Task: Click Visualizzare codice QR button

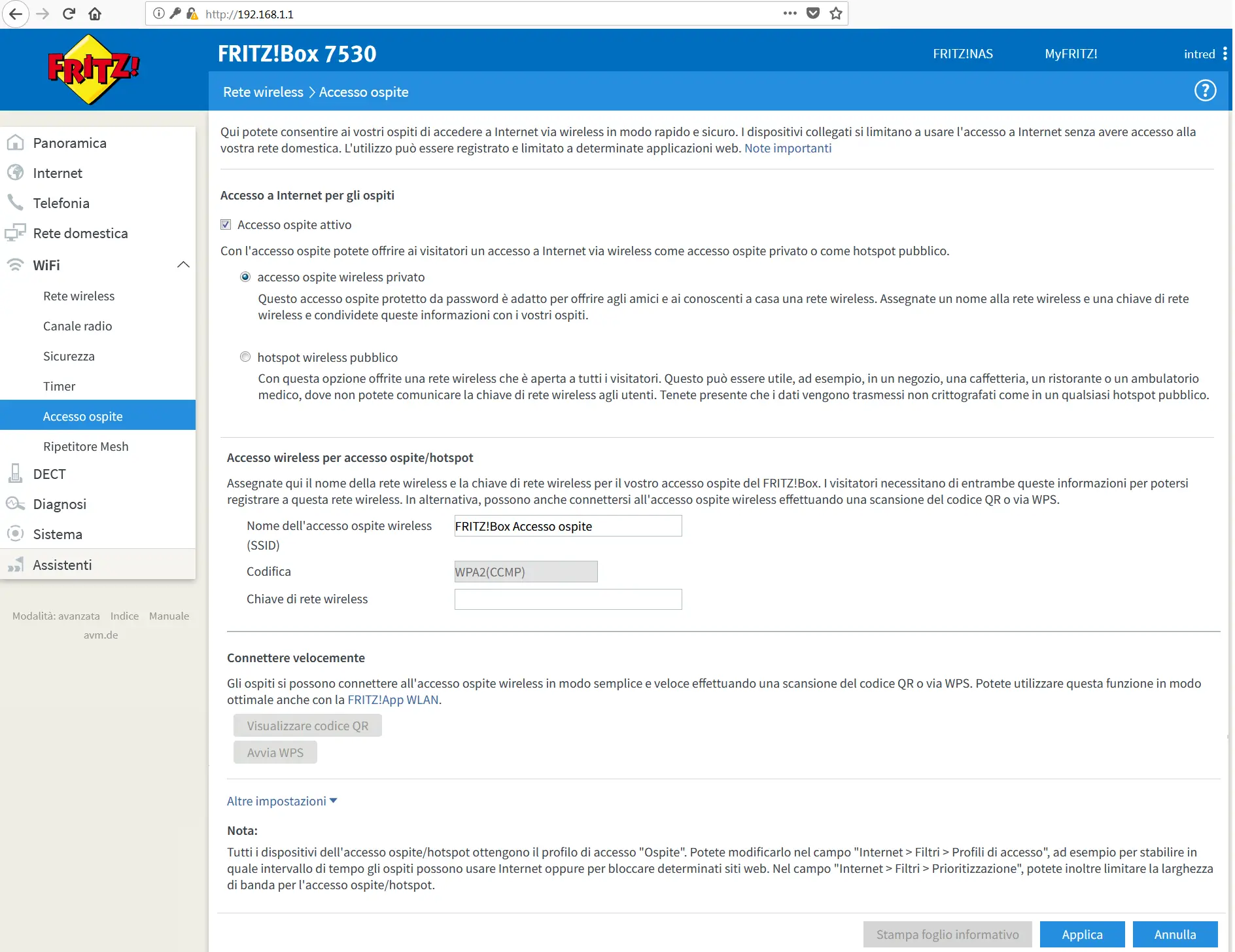Action: pyautogui.click(x=307, y=726)
